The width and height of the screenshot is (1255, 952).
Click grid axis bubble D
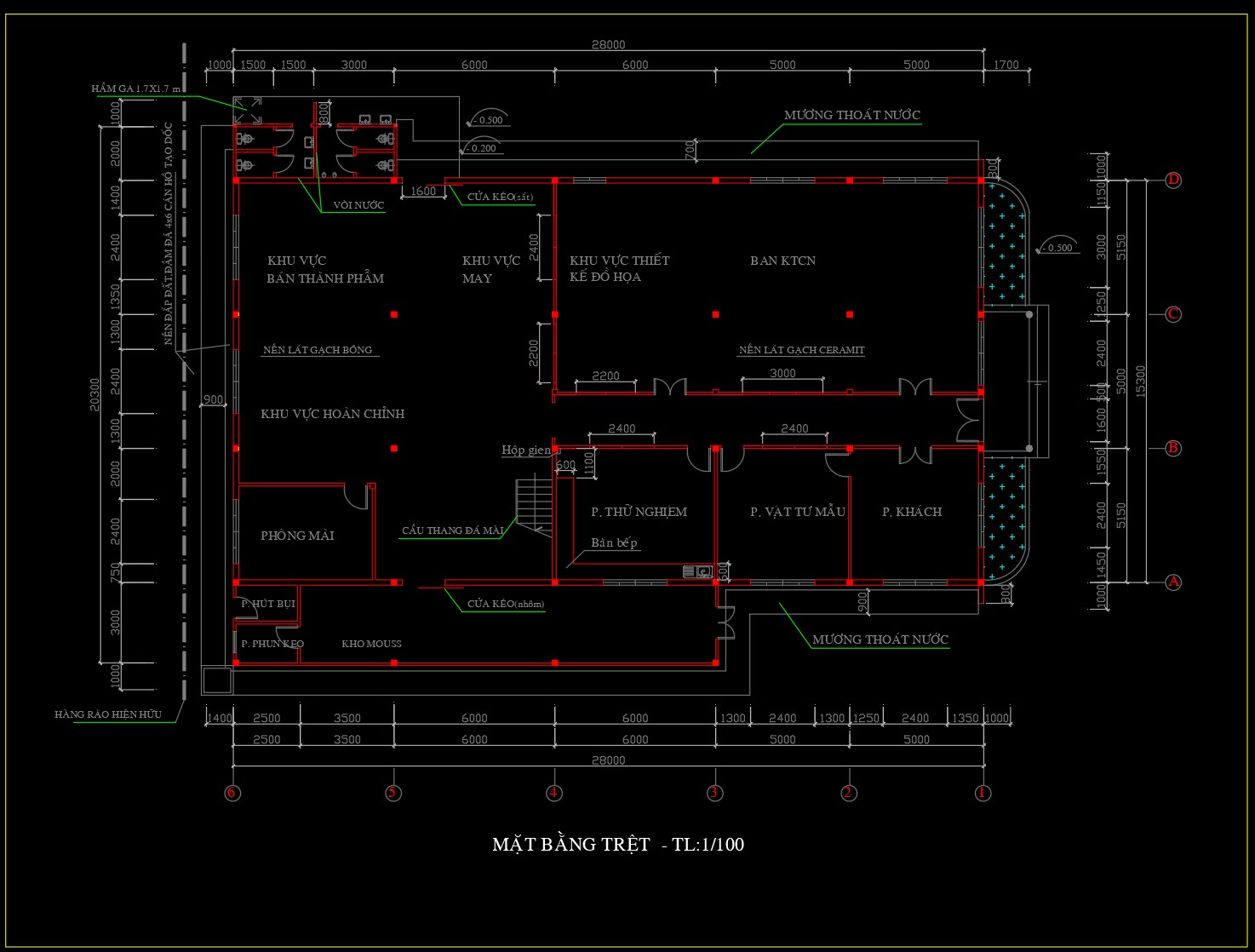pos(1173,180)
